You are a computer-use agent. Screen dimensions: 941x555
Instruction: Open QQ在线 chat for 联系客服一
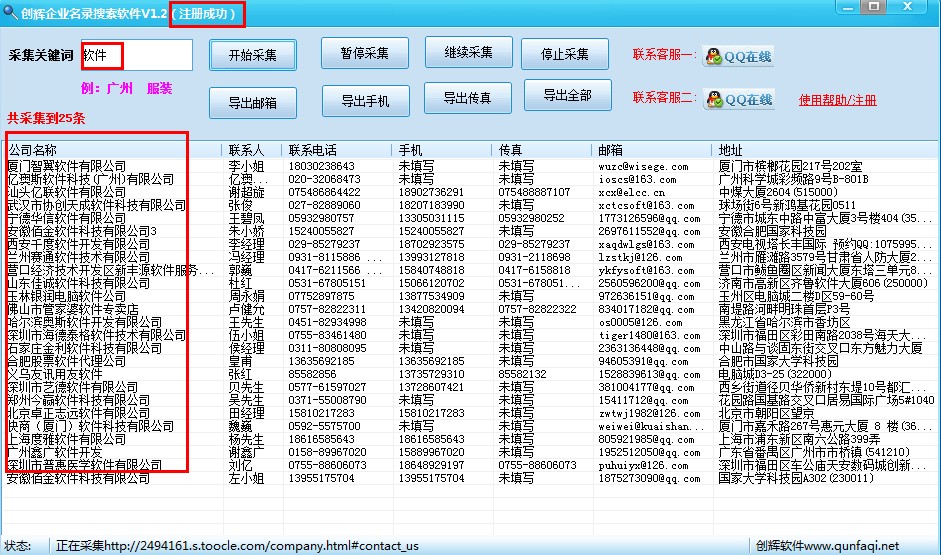(x=738, y=56)
